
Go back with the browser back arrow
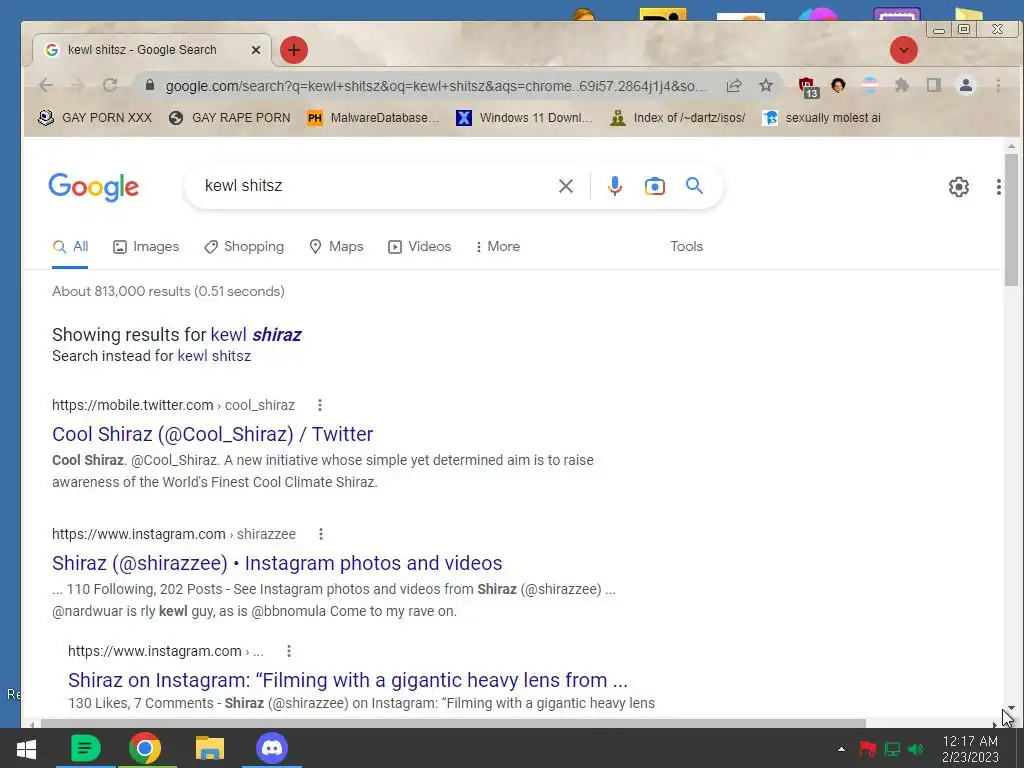click(x=46, y=85)
